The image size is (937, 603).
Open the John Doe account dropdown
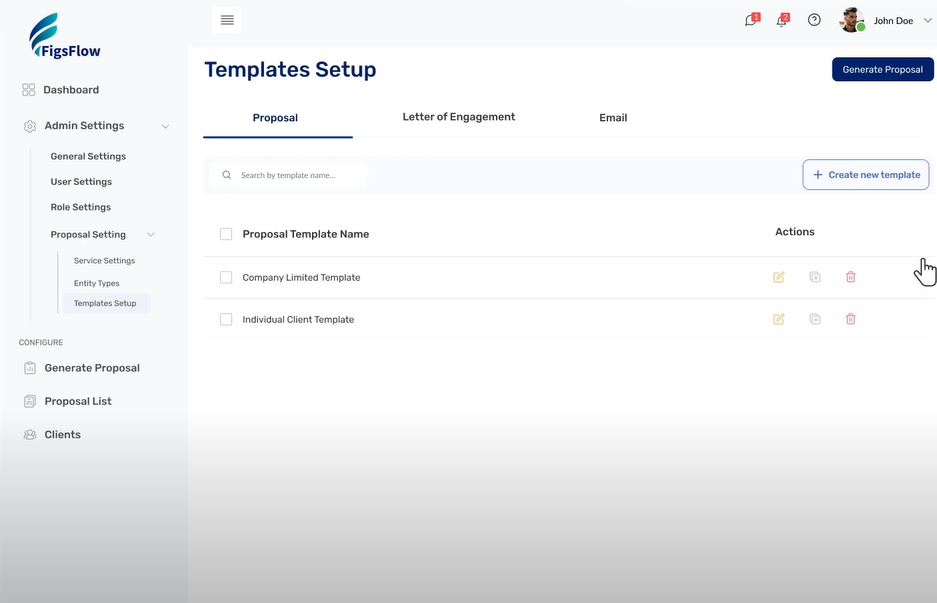[x=926, y=19]
